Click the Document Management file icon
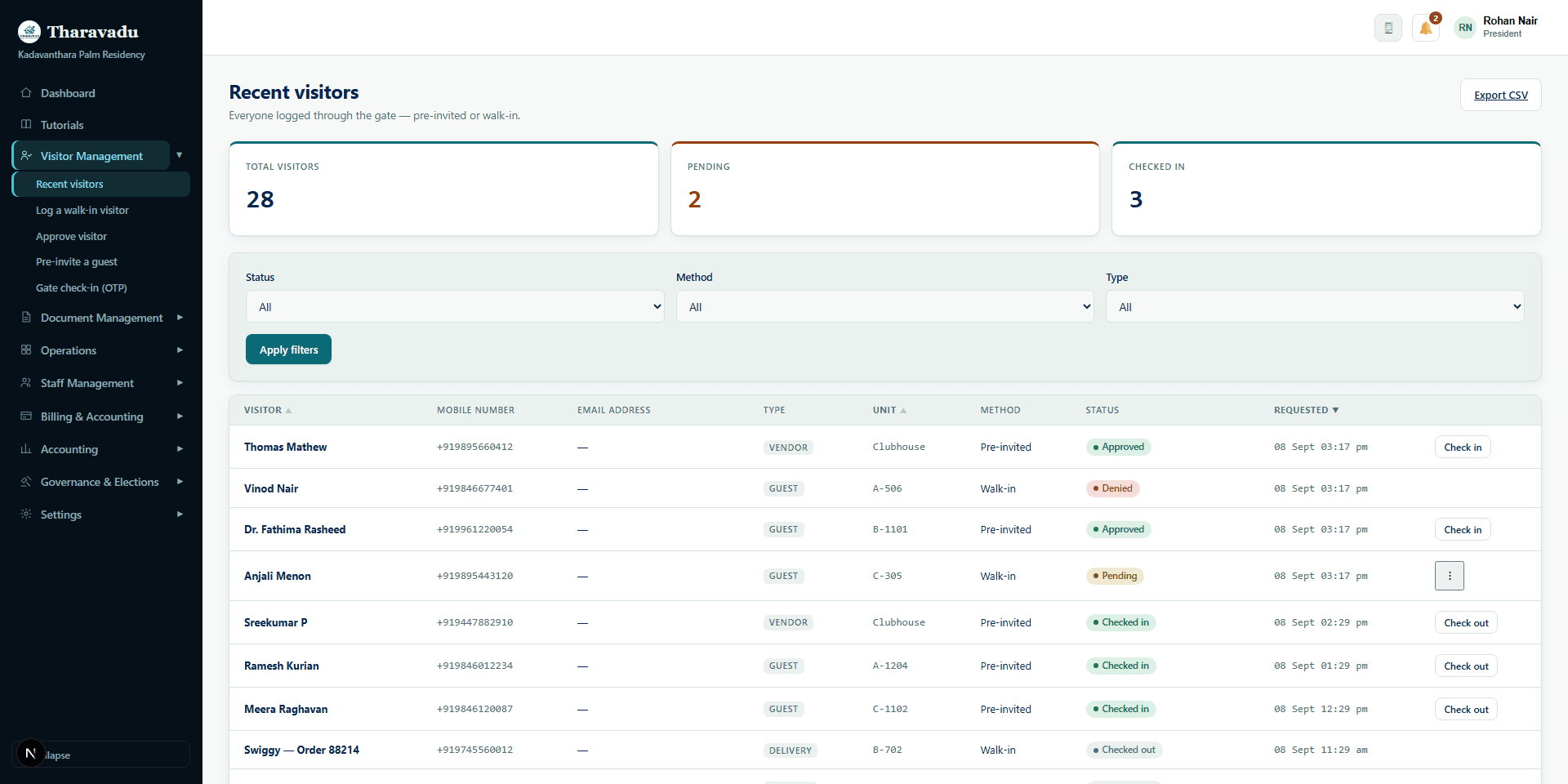 [26, 318]
